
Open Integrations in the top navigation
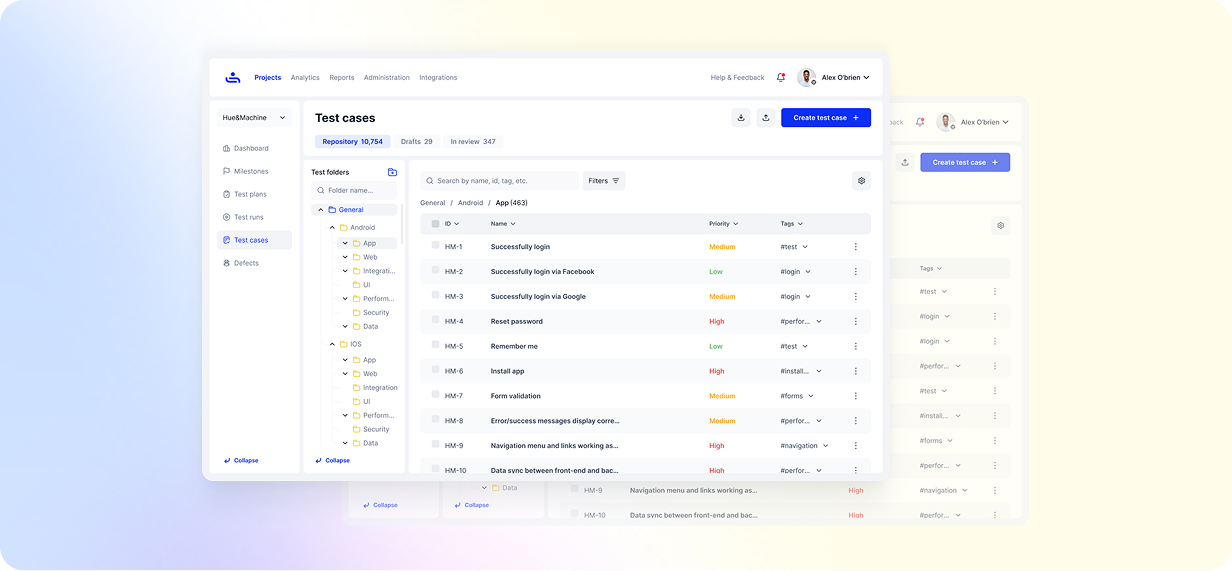(438, 77)
